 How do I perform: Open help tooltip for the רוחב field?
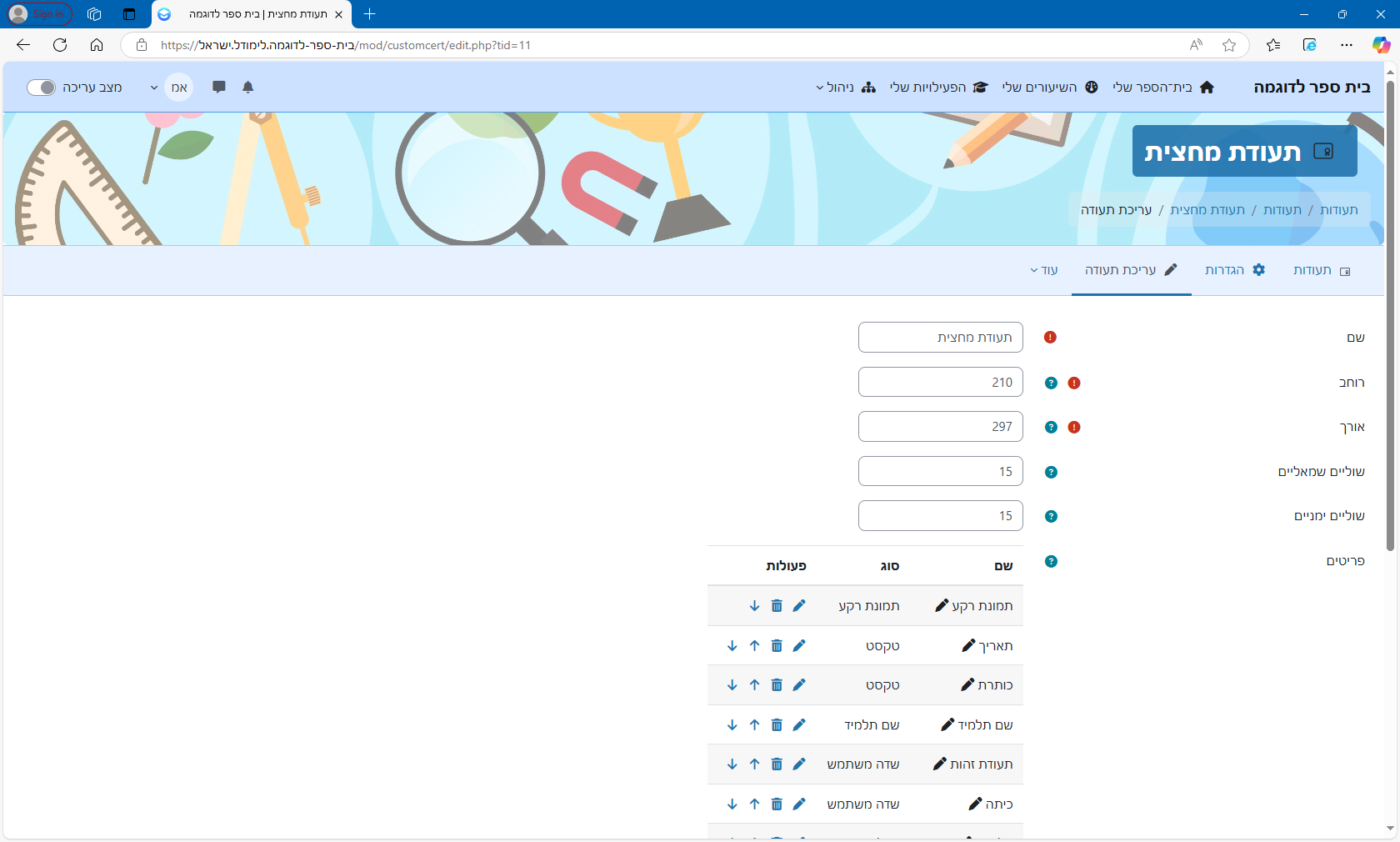[1051, 383]
